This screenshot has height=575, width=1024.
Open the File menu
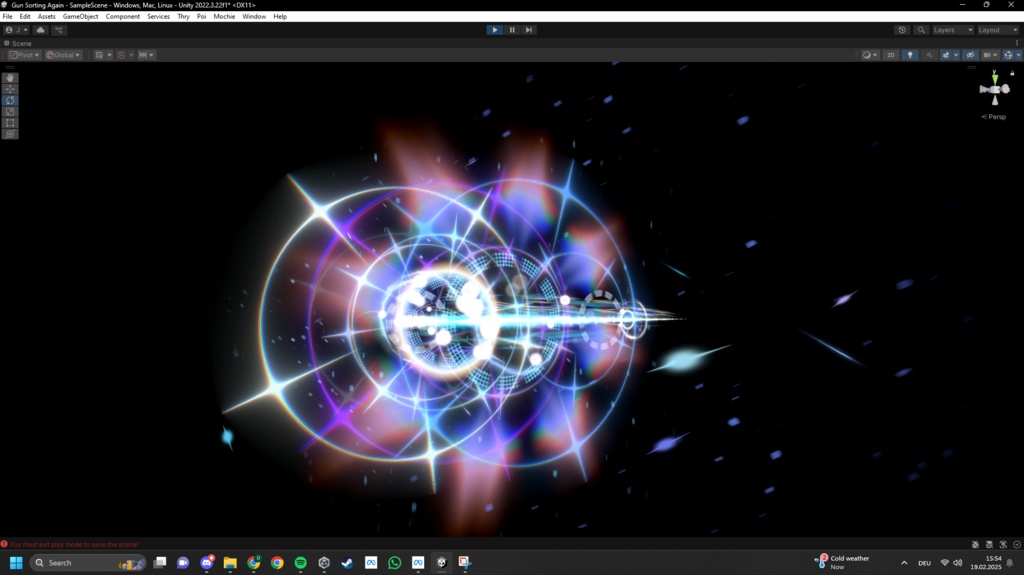[7, 16]
